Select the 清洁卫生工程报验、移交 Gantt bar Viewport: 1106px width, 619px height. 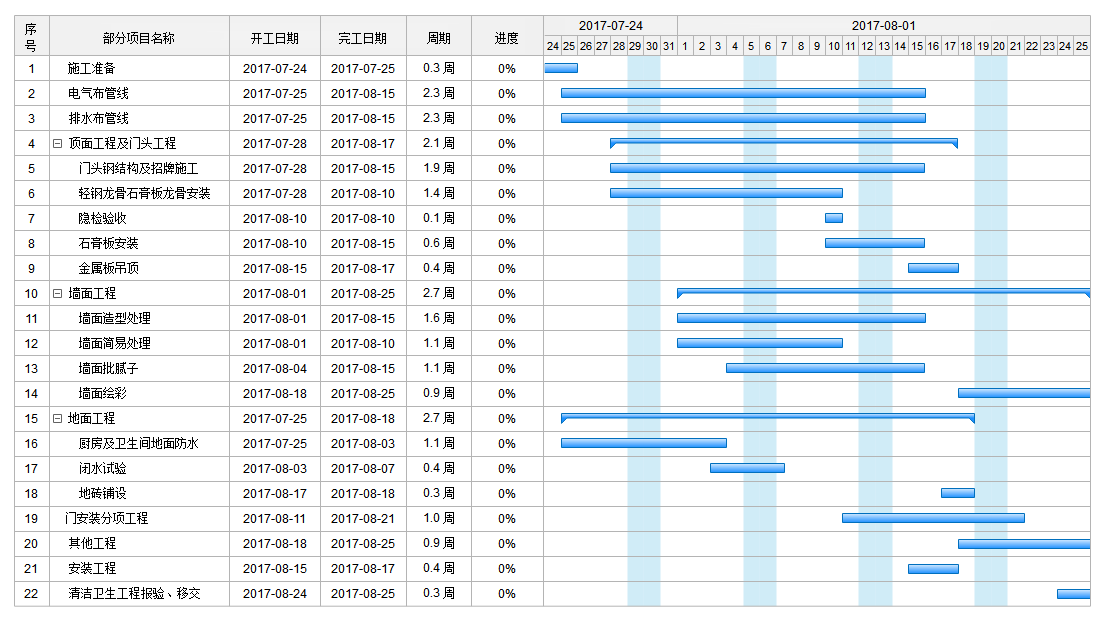point(1074,594)
